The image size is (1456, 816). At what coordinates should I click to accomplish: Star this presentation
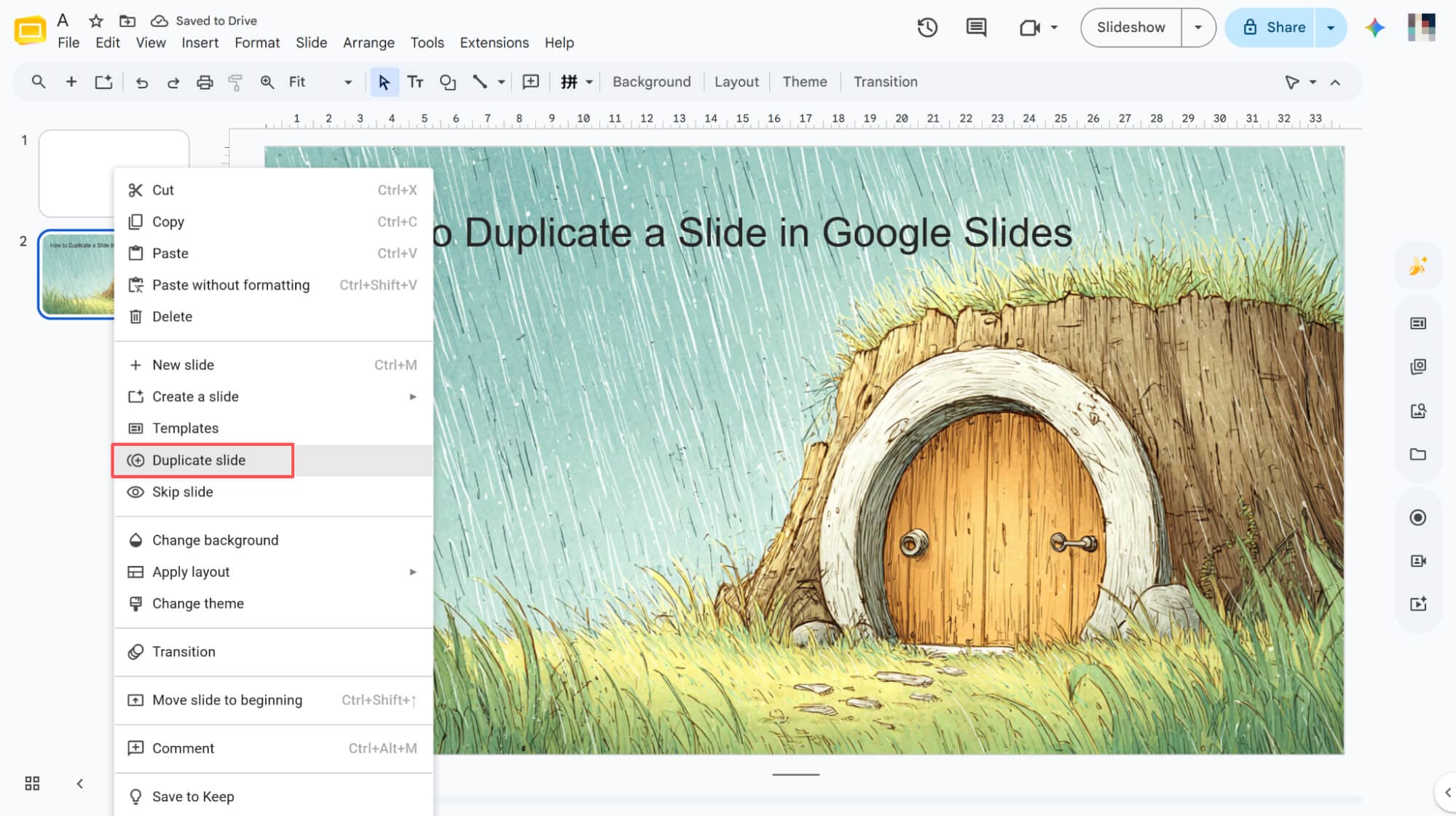point(95,20)
